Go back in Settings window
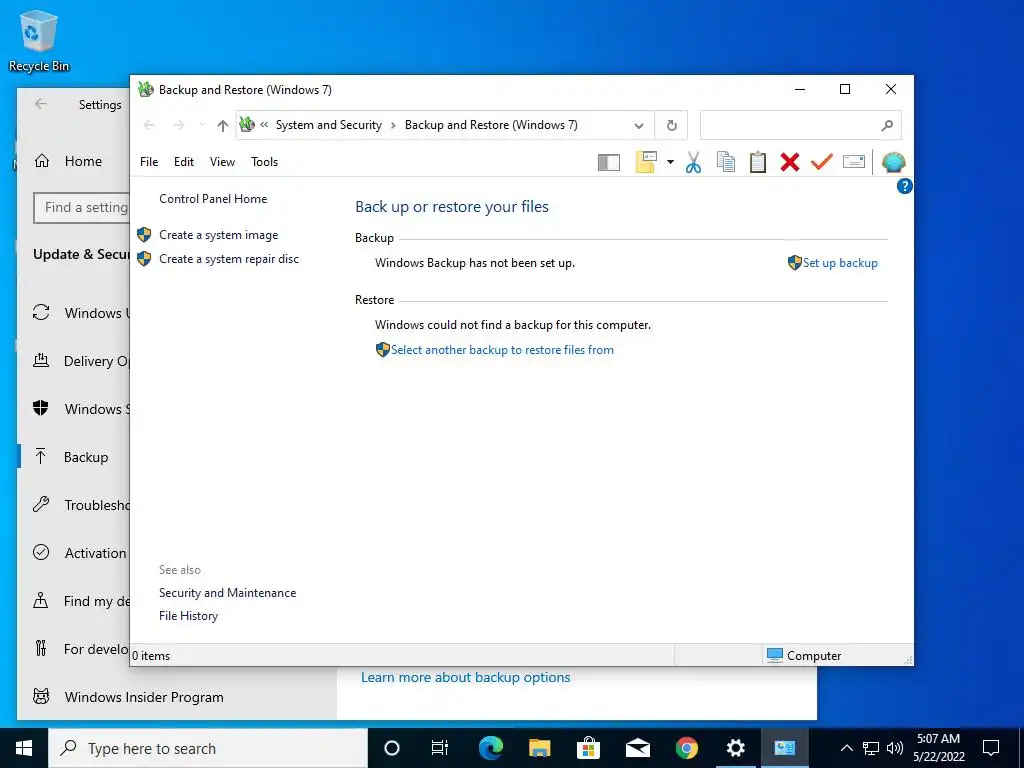1024x768 pixels. click(x=40, y=104)
